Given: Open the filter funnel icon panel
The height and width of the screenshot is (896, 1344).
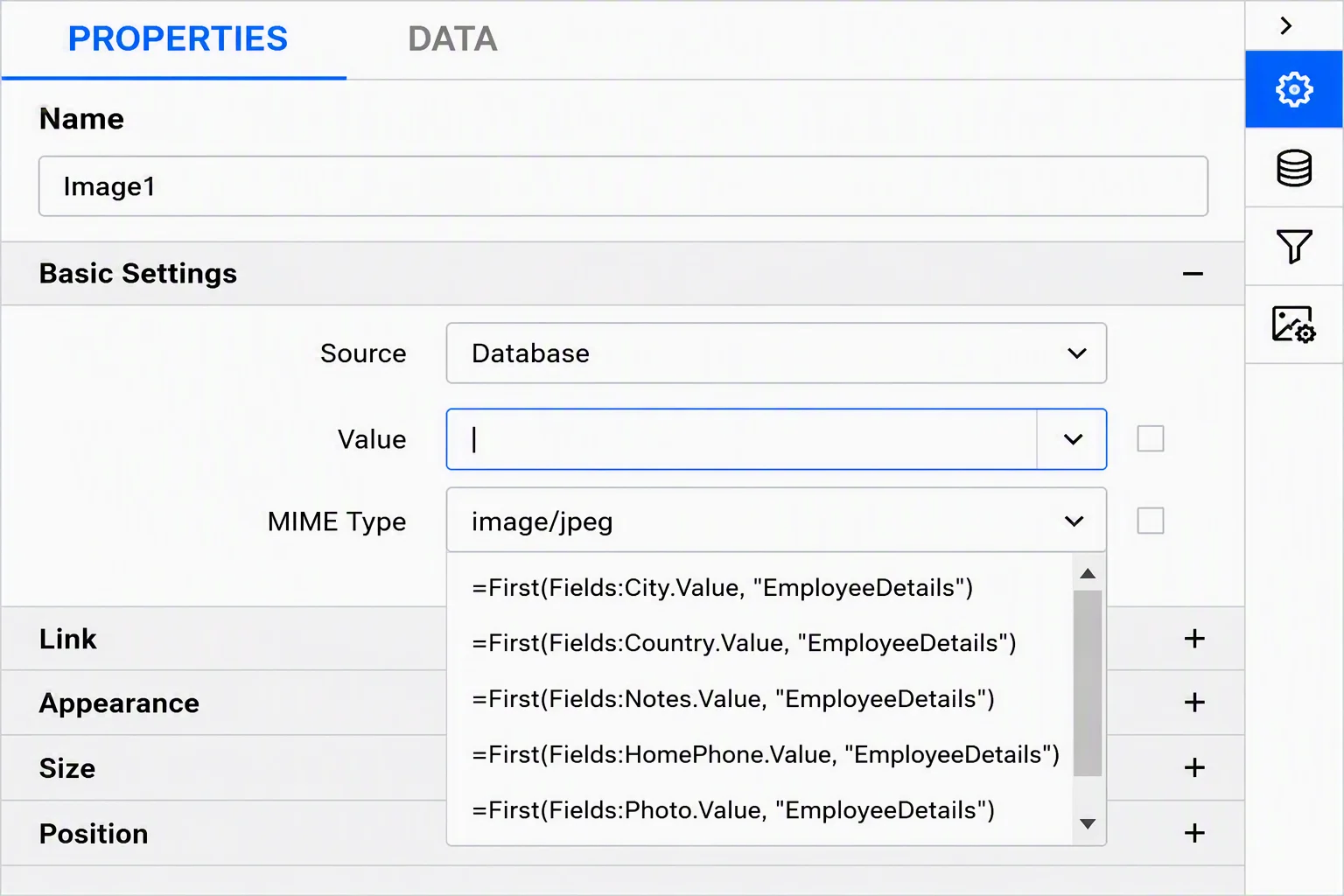Looking at the screenshot, I should [x=1294, y=246].
